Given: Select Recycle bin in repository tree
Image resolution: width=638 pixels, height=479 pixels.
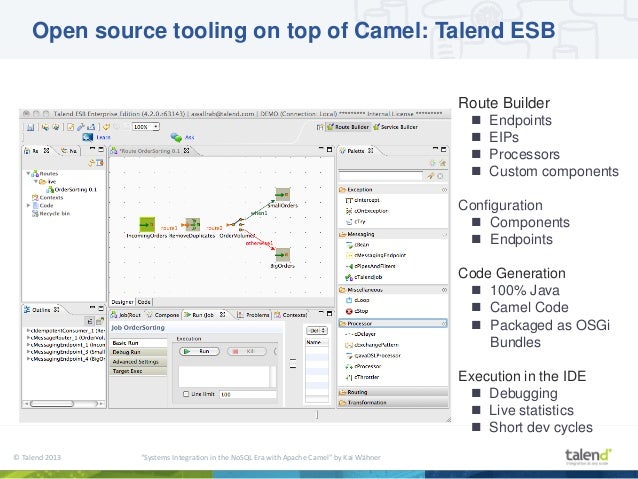Looking at the screenshot, I should tap(50, 213).
